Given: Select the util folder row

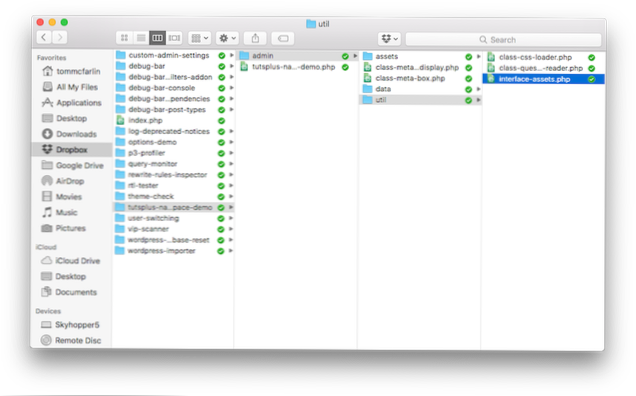Looking at the screenshot, I should tap(421, 100).
